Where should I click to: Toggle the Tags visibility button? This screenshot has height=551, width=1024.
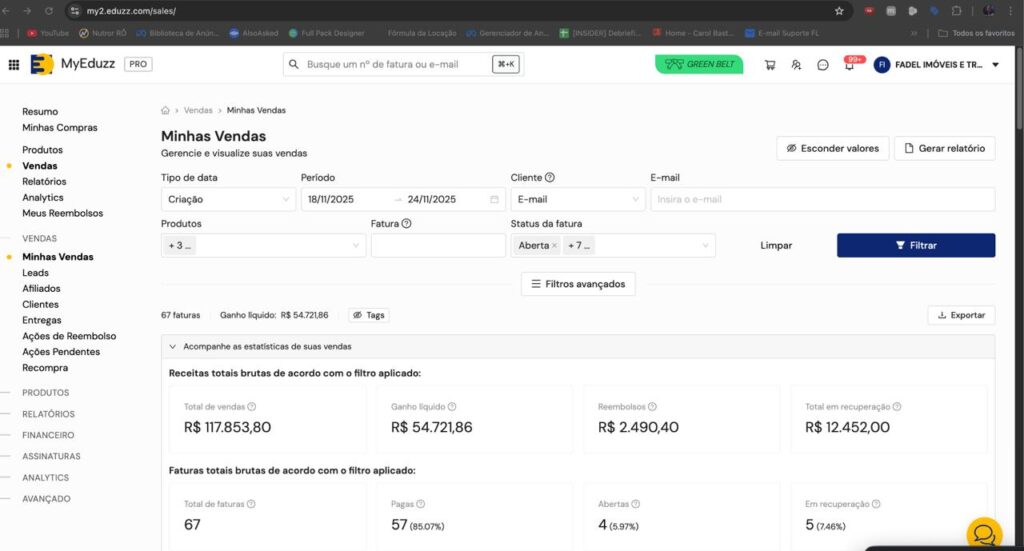tap(368, 315)
